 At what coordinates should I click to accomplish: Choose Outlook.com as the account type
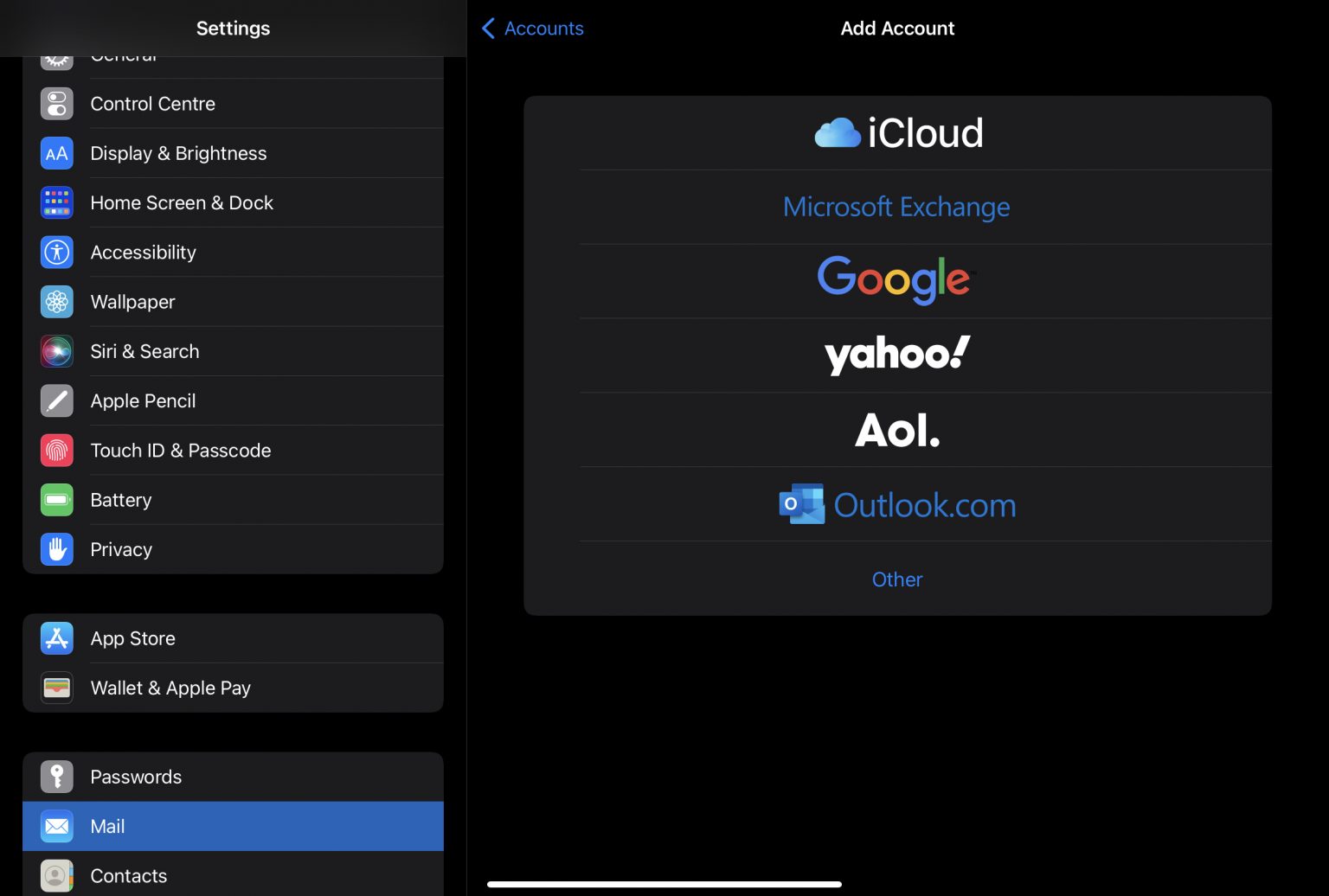[x=897, y=504]
